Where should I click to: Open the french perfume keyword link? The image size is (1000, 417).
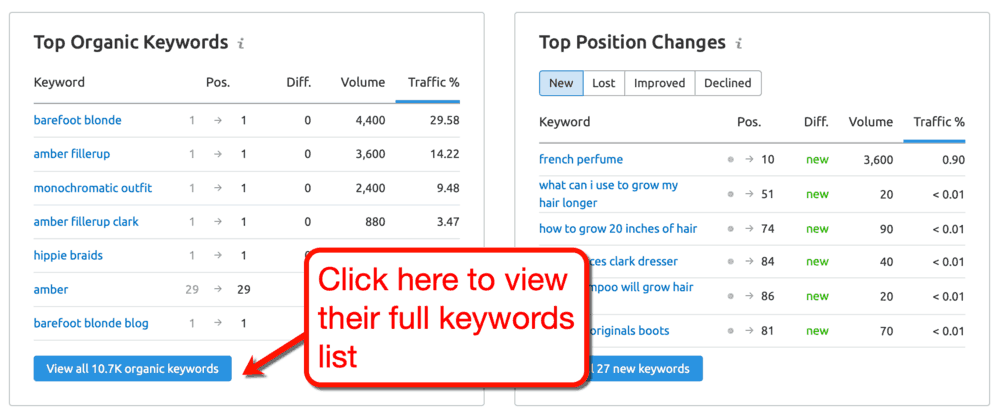point(581,159)
